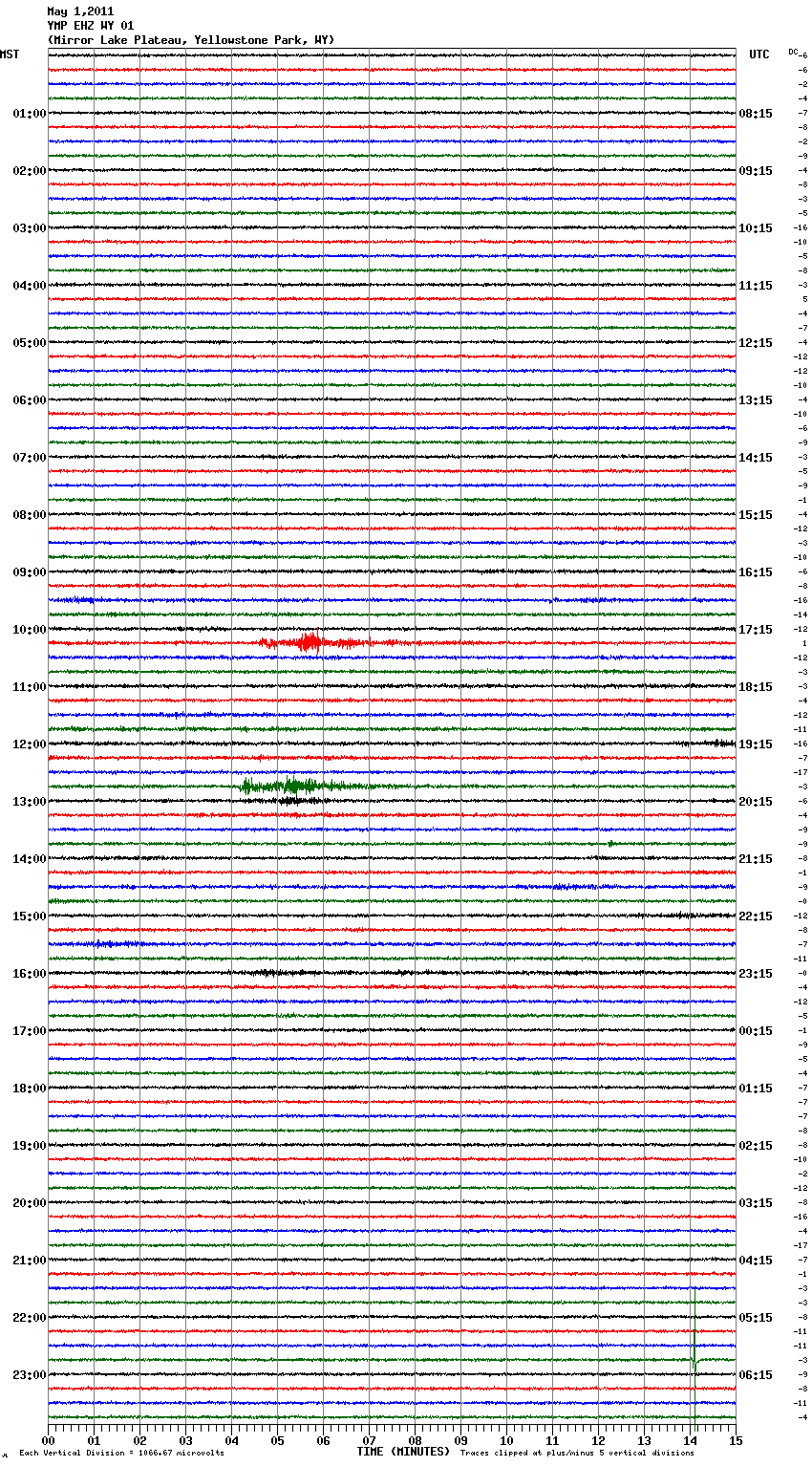Click the 01:15 UTC time label
Image resolution: width=812 pixels, height=1466 pixels.
click(x=756, y=1089)
